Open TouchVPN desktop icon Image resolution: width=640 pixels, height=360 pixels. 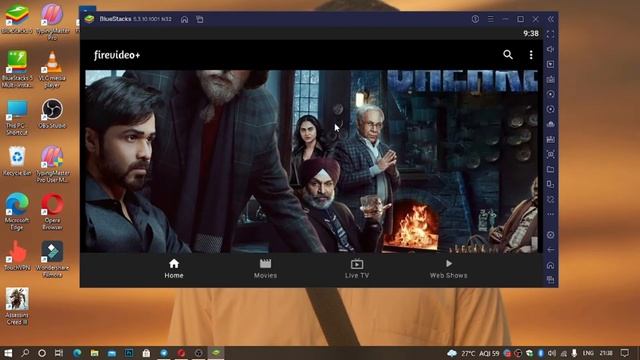click(17, 256)
